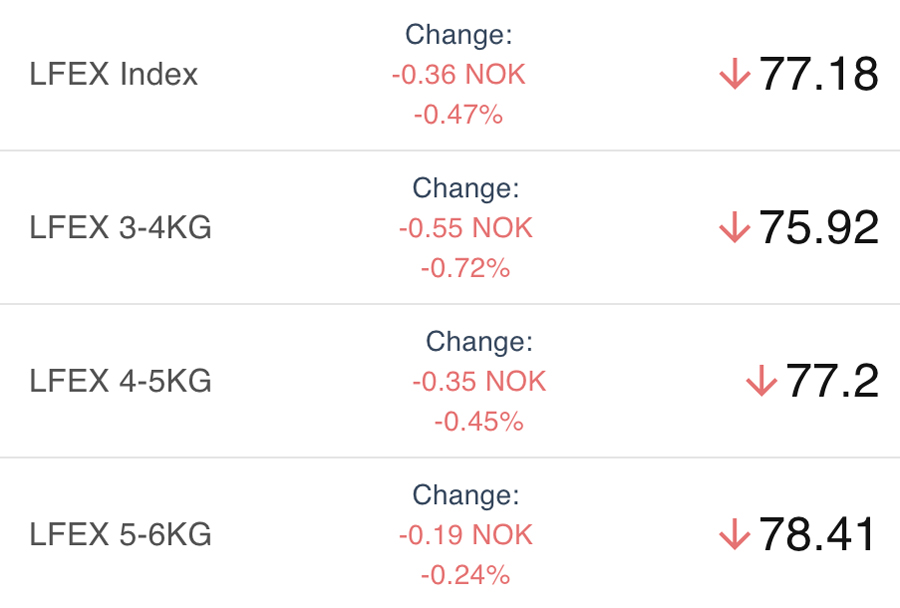Click the 77.18 index price

tap(818, 75)
